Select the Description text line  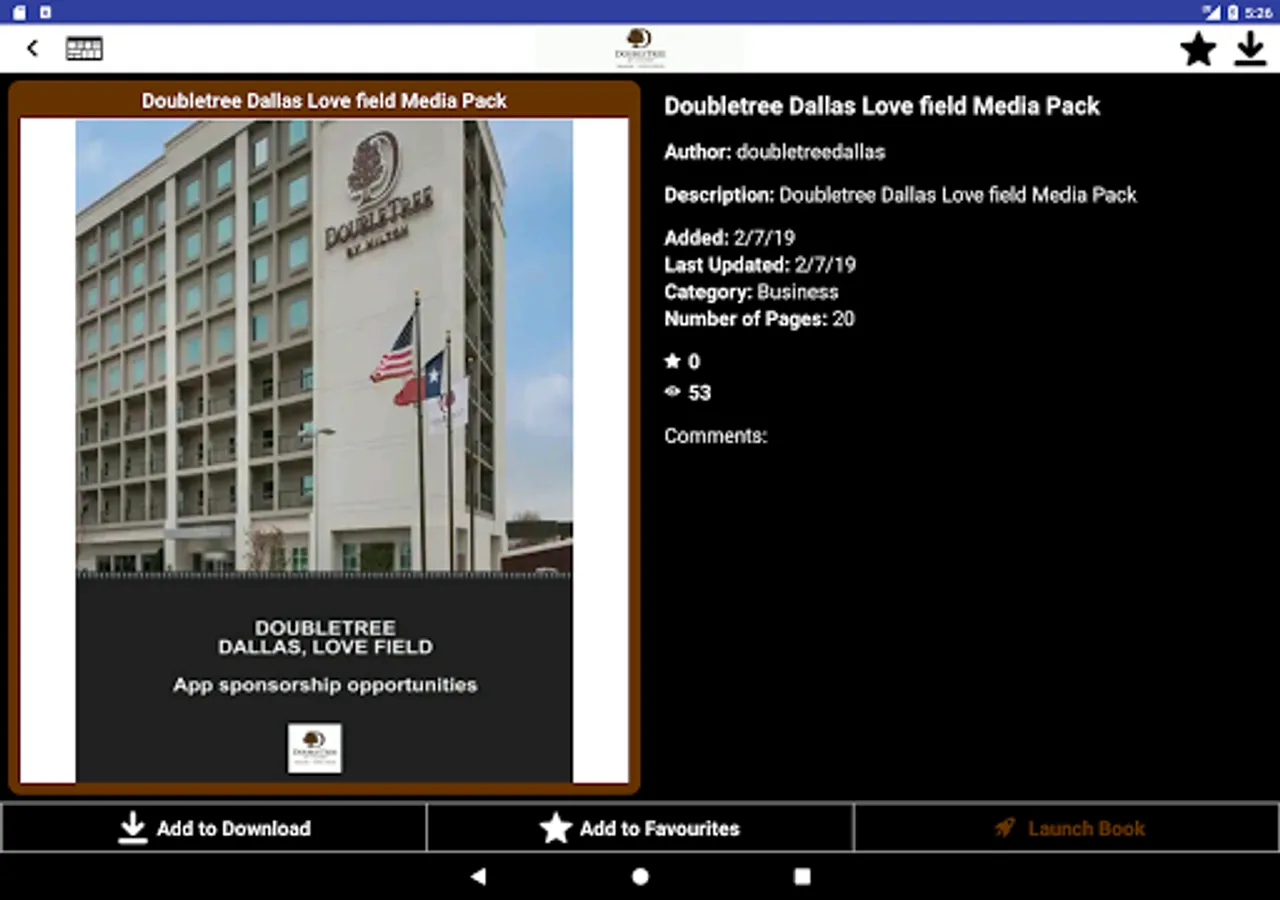(x=900, y=195)
